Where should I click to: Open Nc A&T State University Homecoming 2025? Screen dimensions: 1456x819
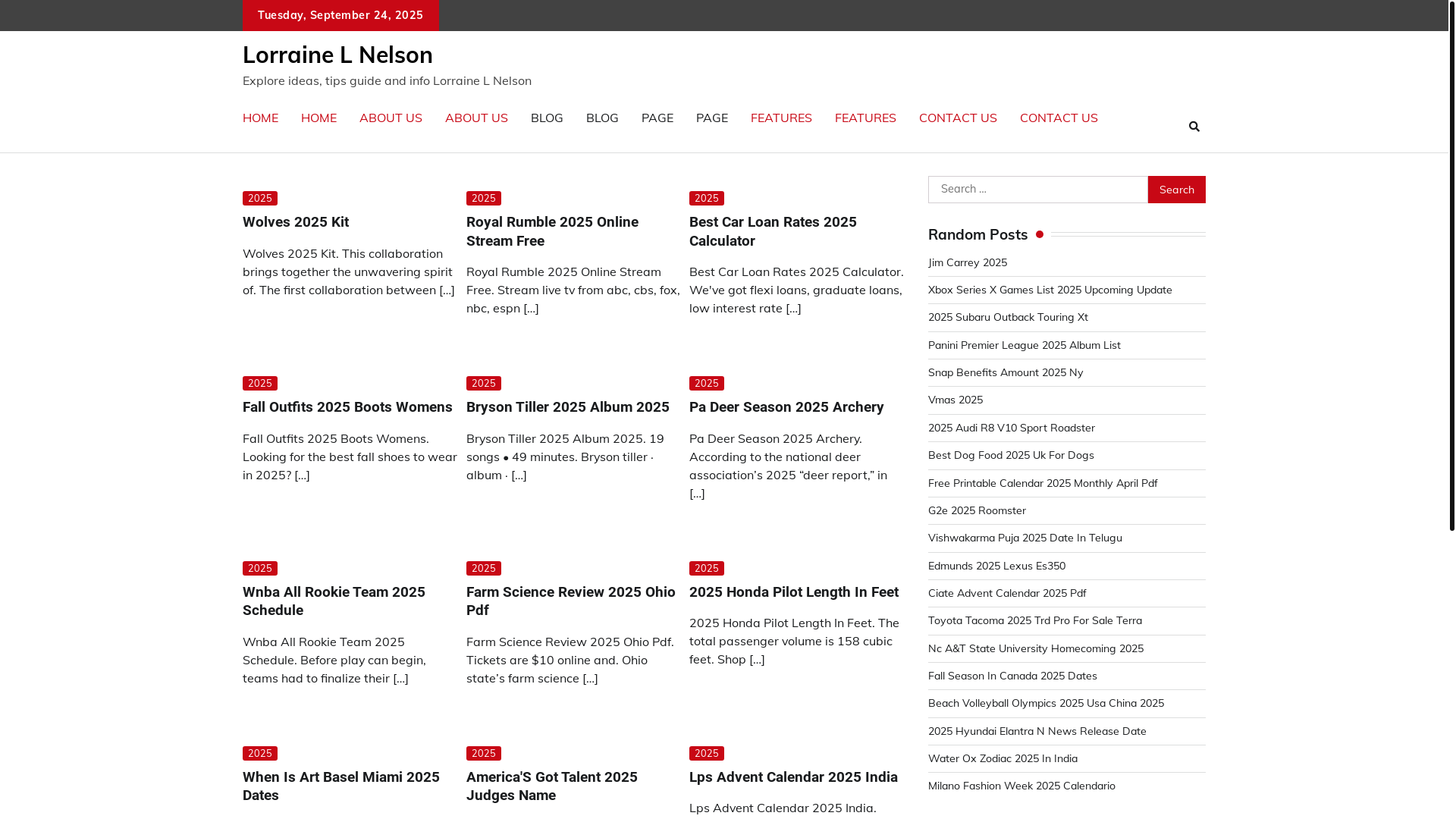[x=1036, y=649]
